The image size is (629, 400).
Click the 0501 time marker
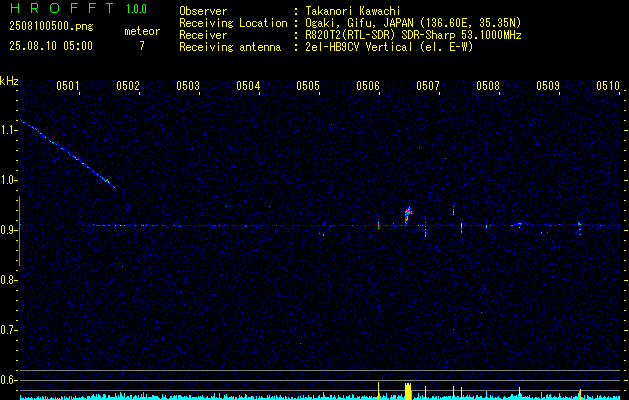(x=67, y=86)
